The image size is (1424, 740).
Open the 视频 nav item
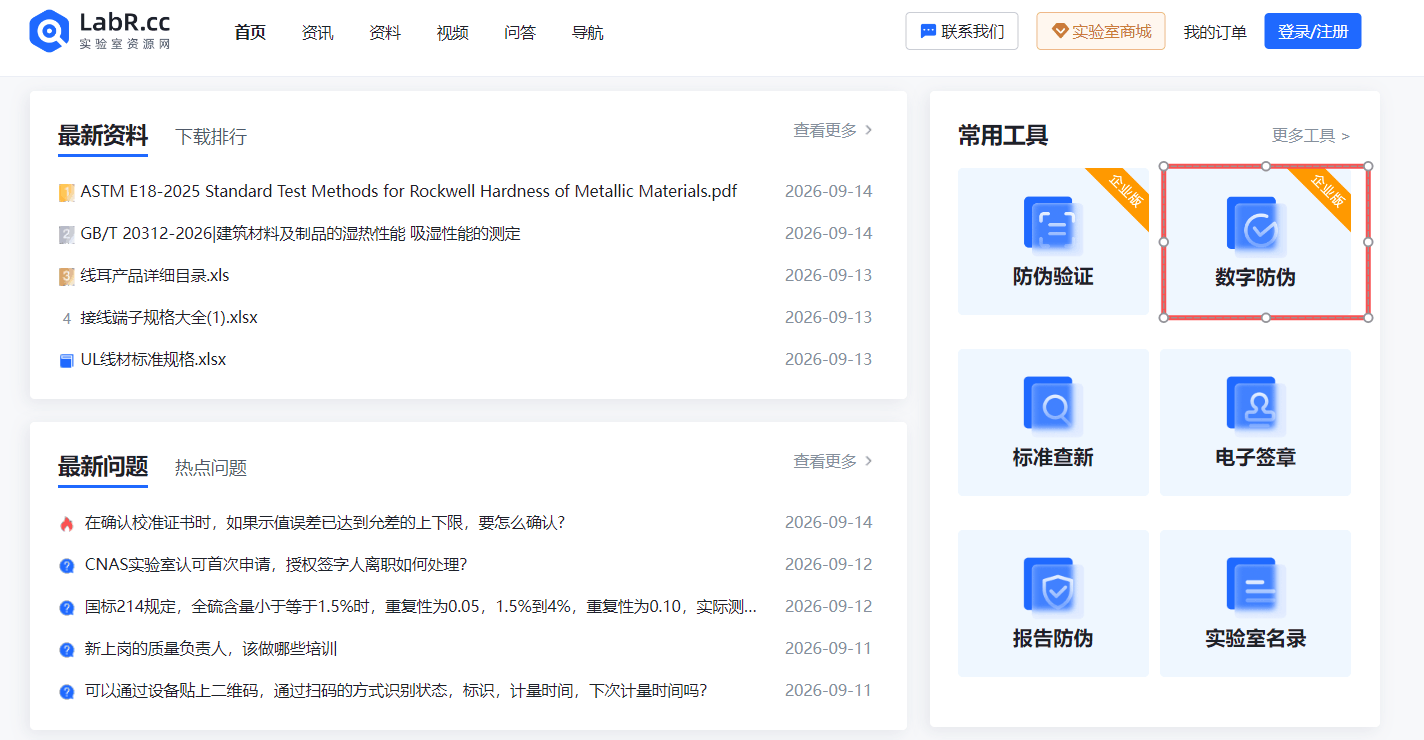pos(452,32)
